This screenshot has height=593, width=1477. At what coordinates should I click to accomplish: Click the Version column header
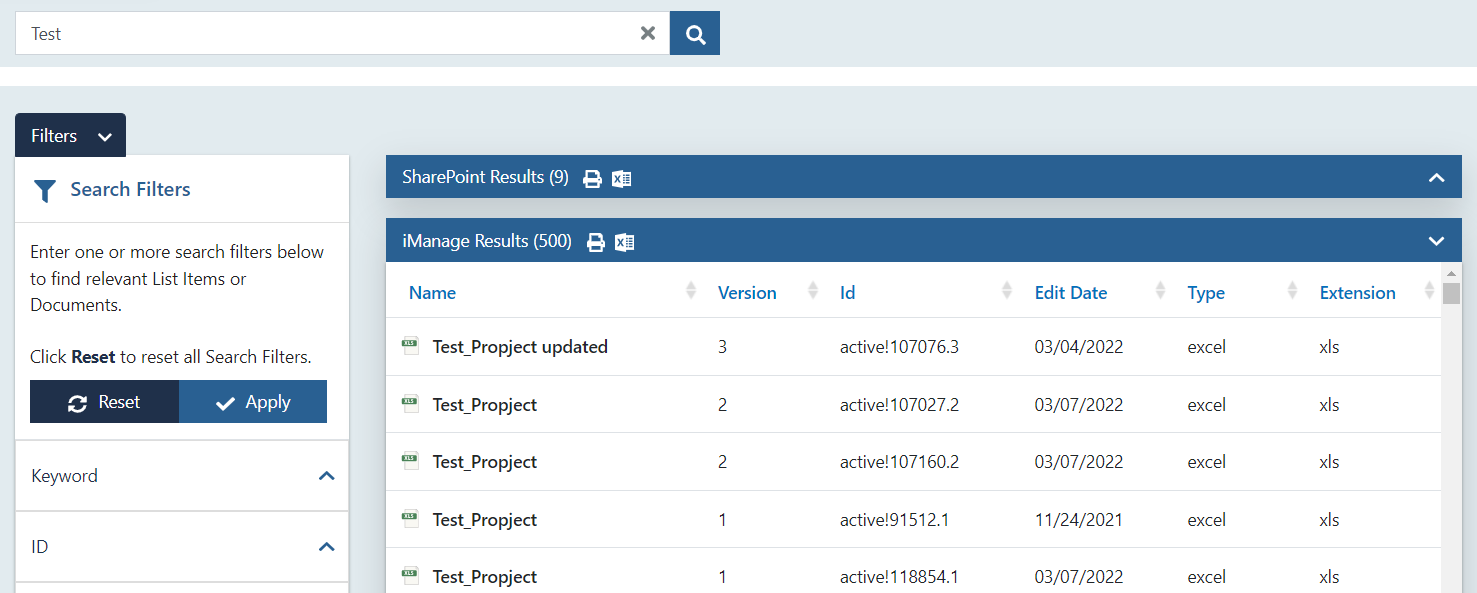(747, 293)
